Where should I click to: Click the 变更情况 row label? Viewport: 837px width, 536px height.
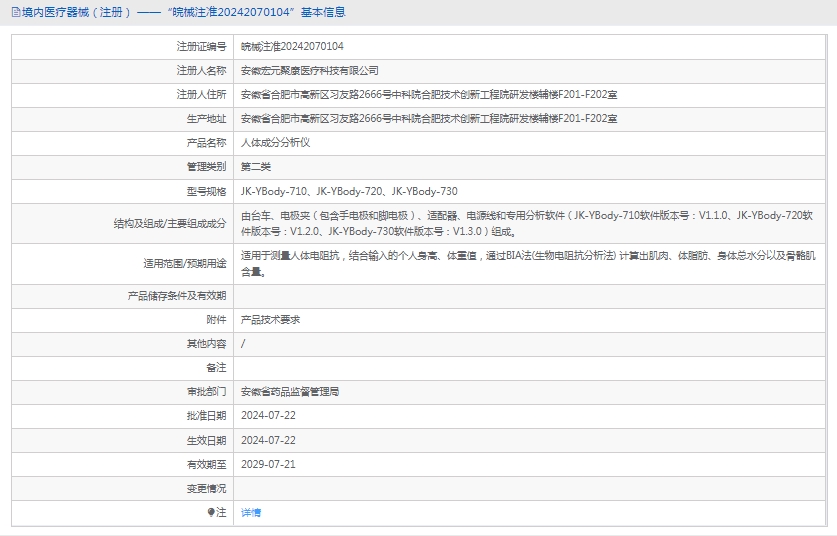pyautogui.click(x=206, y=488)
